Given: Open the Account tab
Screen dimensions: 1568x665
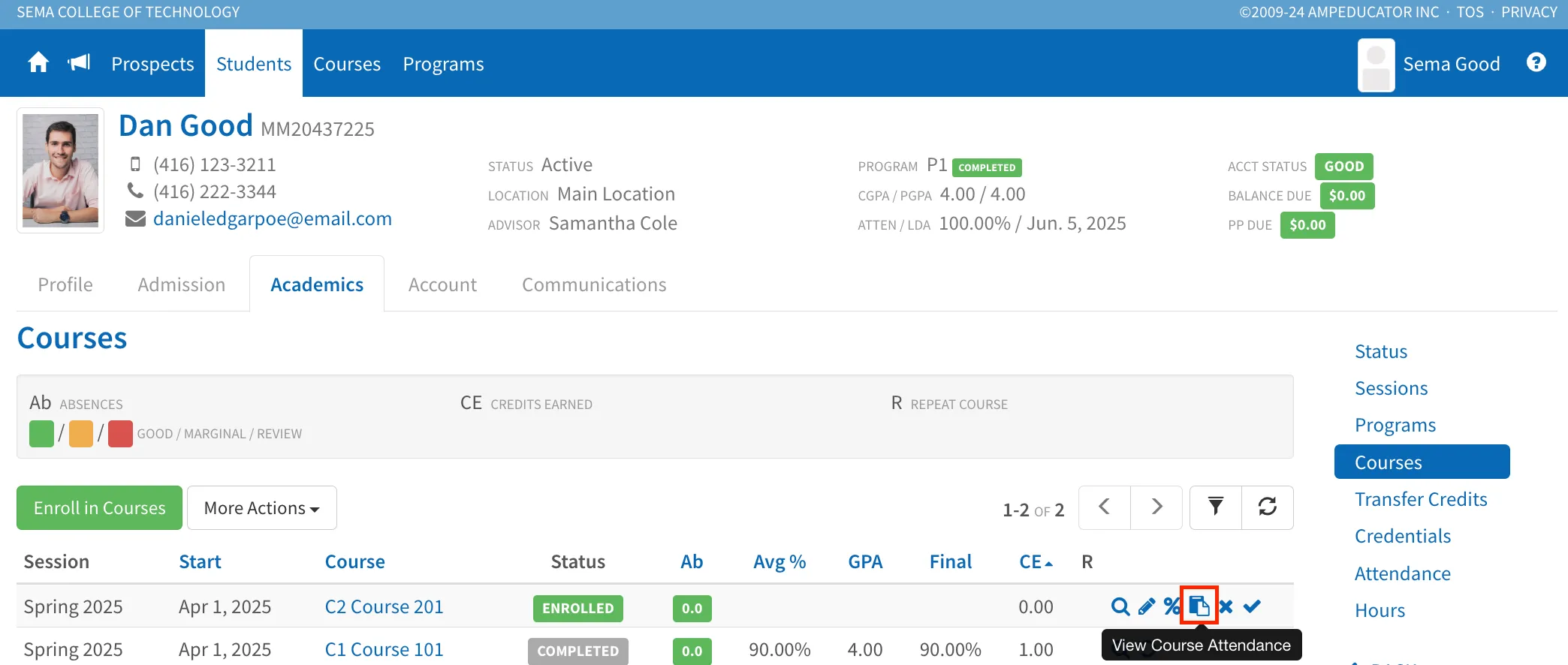Looking at the screenshot, I should click(x=442, y=284).
